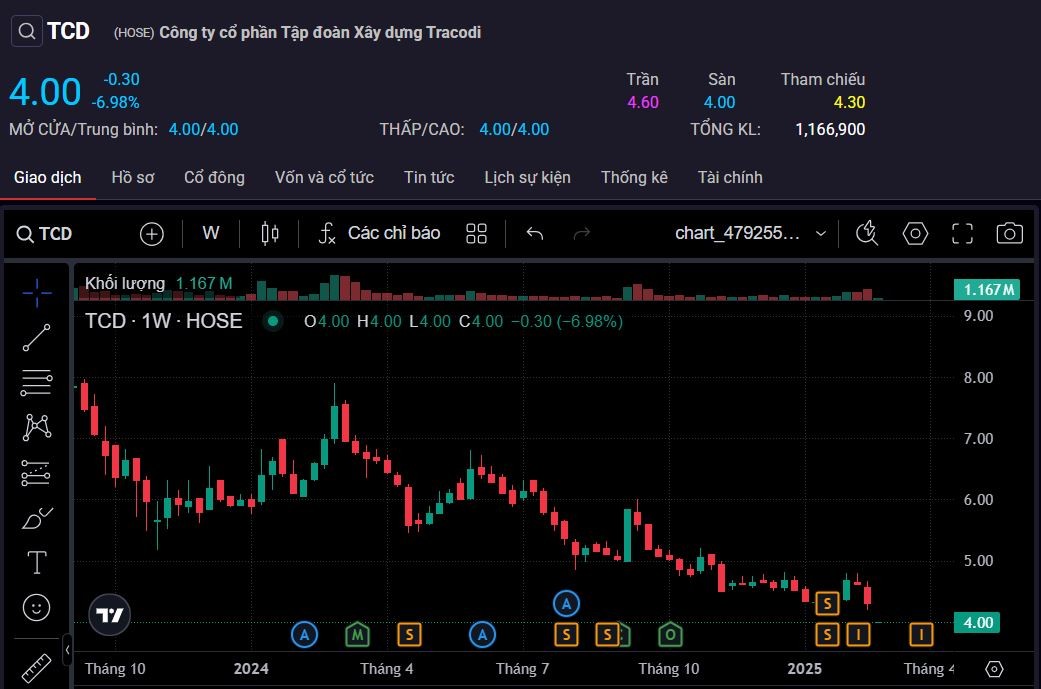
Task: Click the Trần ceiling price 4.60
Action: pyautogui.click(x=643, y=103)
